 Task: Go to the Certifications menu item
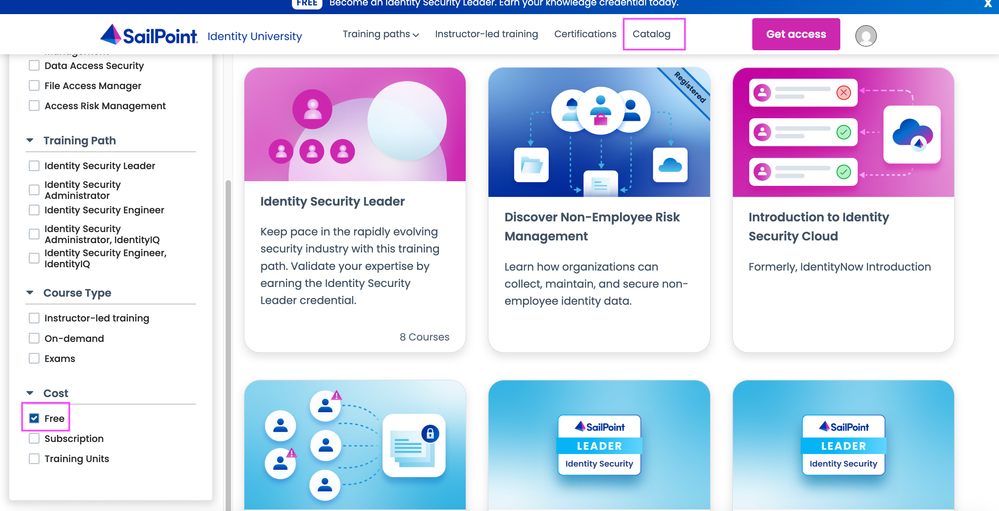pos(585,34)
